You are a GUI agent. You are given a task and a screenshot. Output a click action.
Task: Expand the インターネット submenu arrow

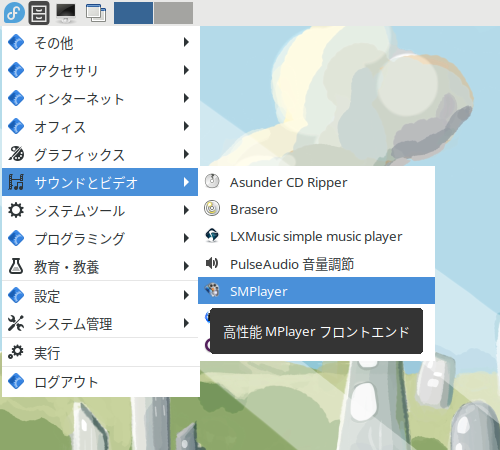186,98
